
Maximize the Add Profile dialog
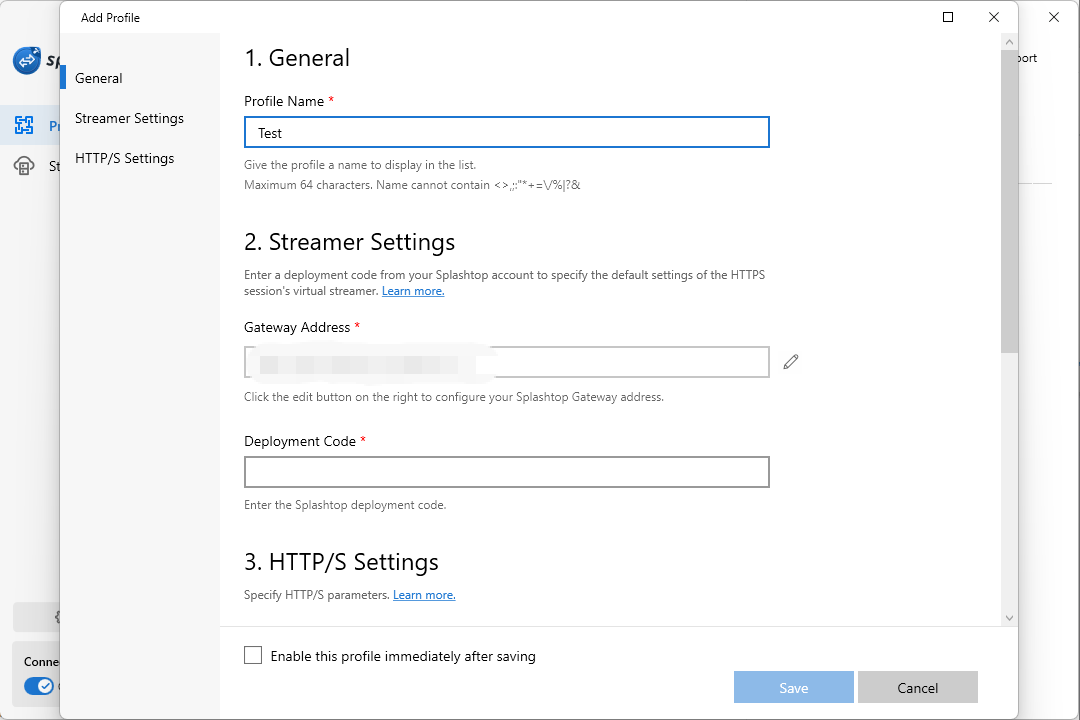coord(948,17)
